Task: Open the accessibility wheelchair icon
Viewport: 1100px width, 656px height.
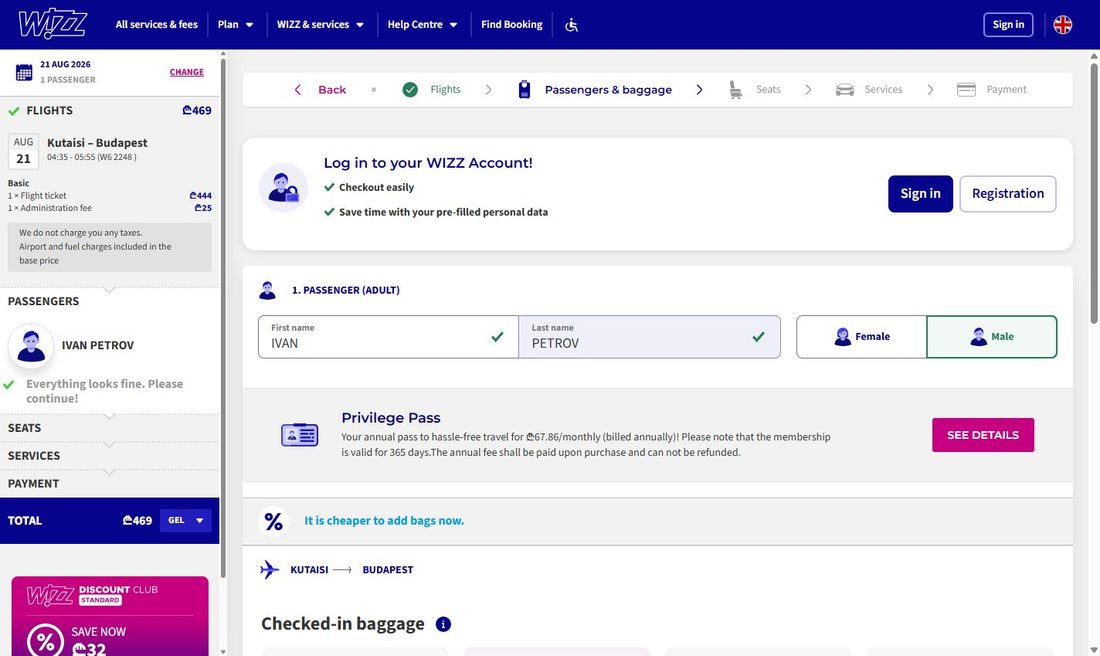Action: click(572, 25)
